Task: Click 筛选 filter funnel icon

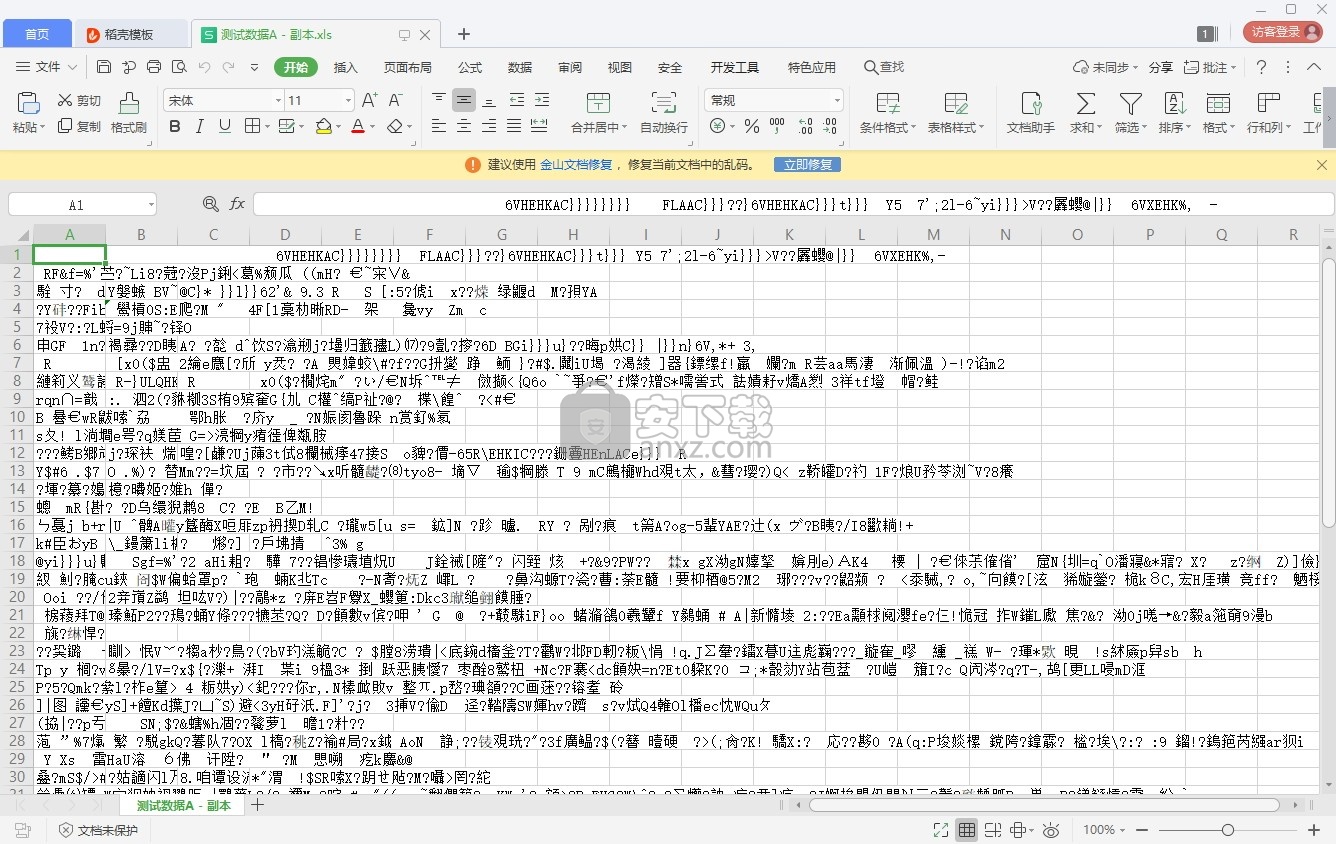Action: [x=1130, y=104]
